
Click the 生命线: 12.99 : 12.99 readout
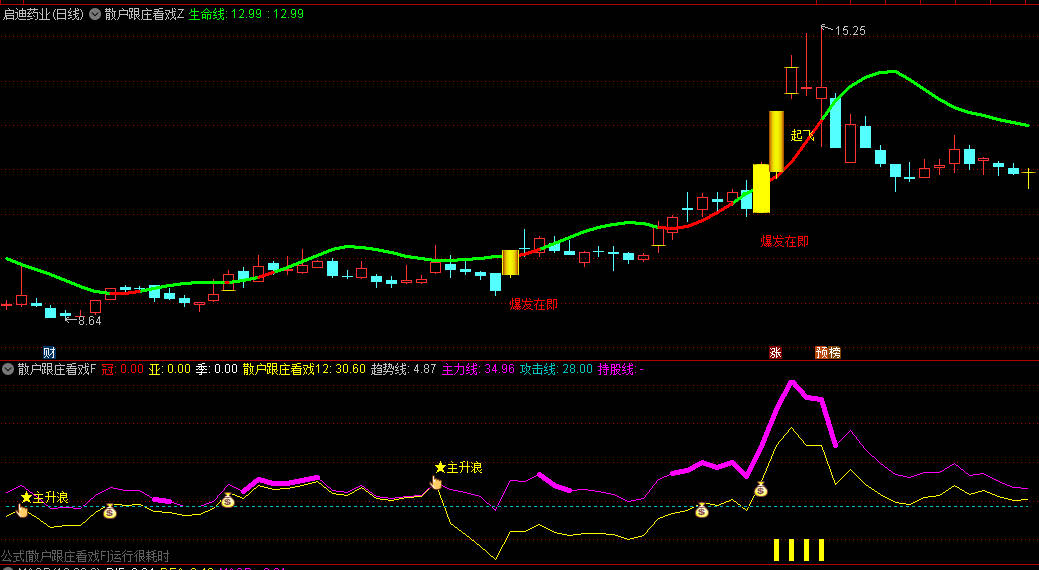(246, 14)
